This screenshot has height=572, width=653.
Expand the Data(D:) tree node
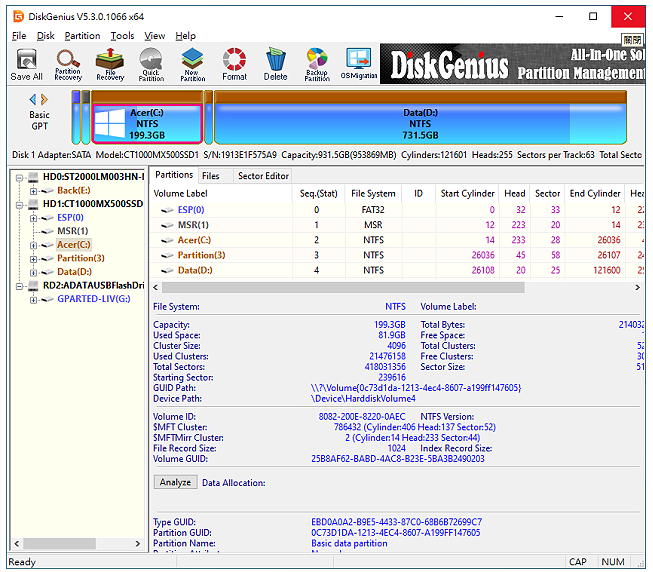(x=33, y=272)
